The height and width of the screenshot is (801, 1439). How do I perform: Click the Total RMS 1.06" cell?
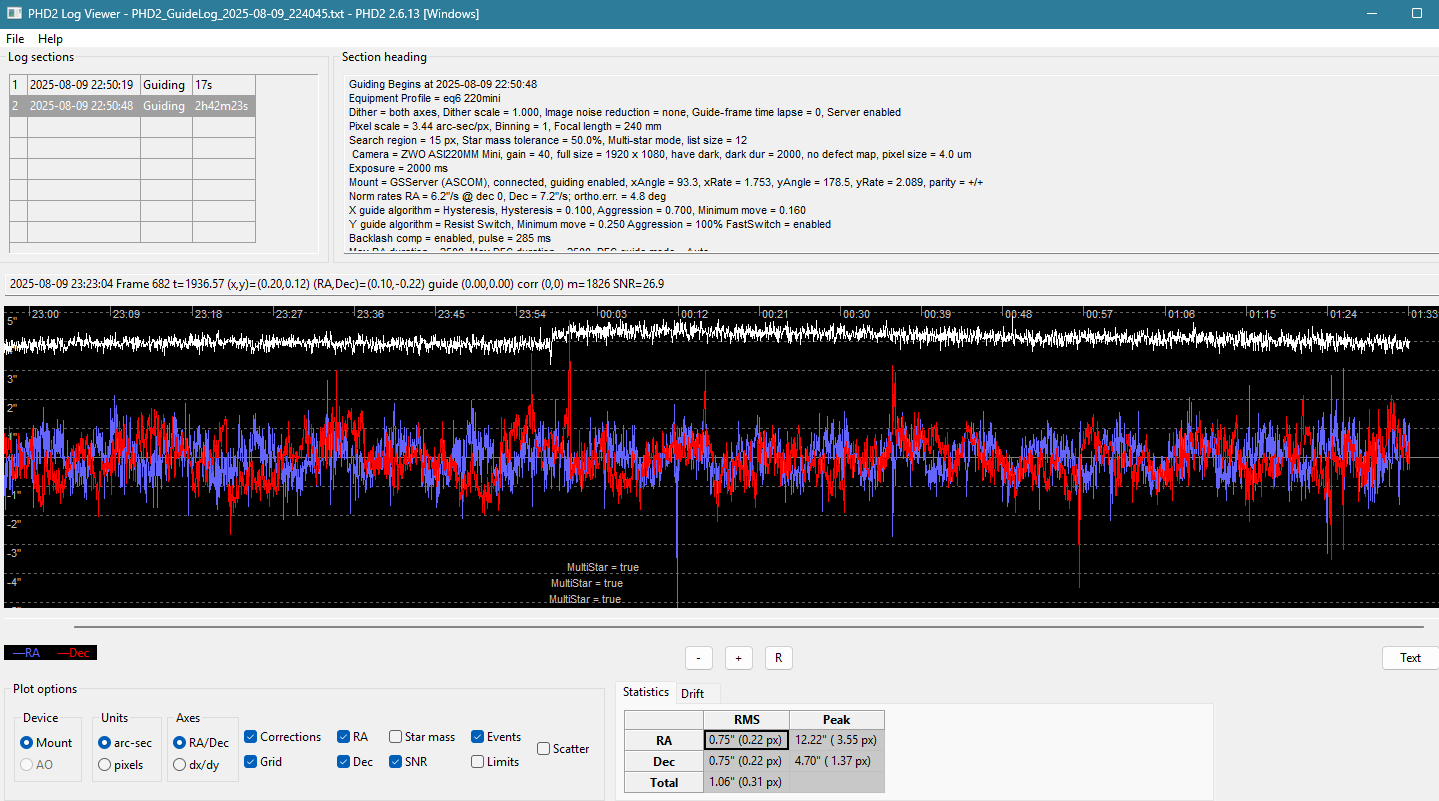pyautogui.click(x=746, y=783)
